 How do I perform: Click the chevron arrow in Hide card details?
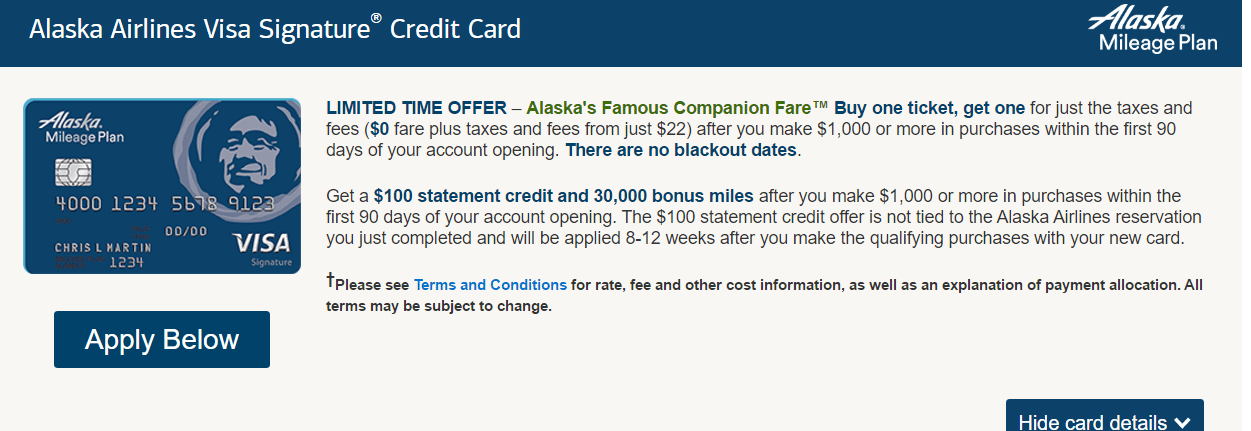[x=1182, y=422]
